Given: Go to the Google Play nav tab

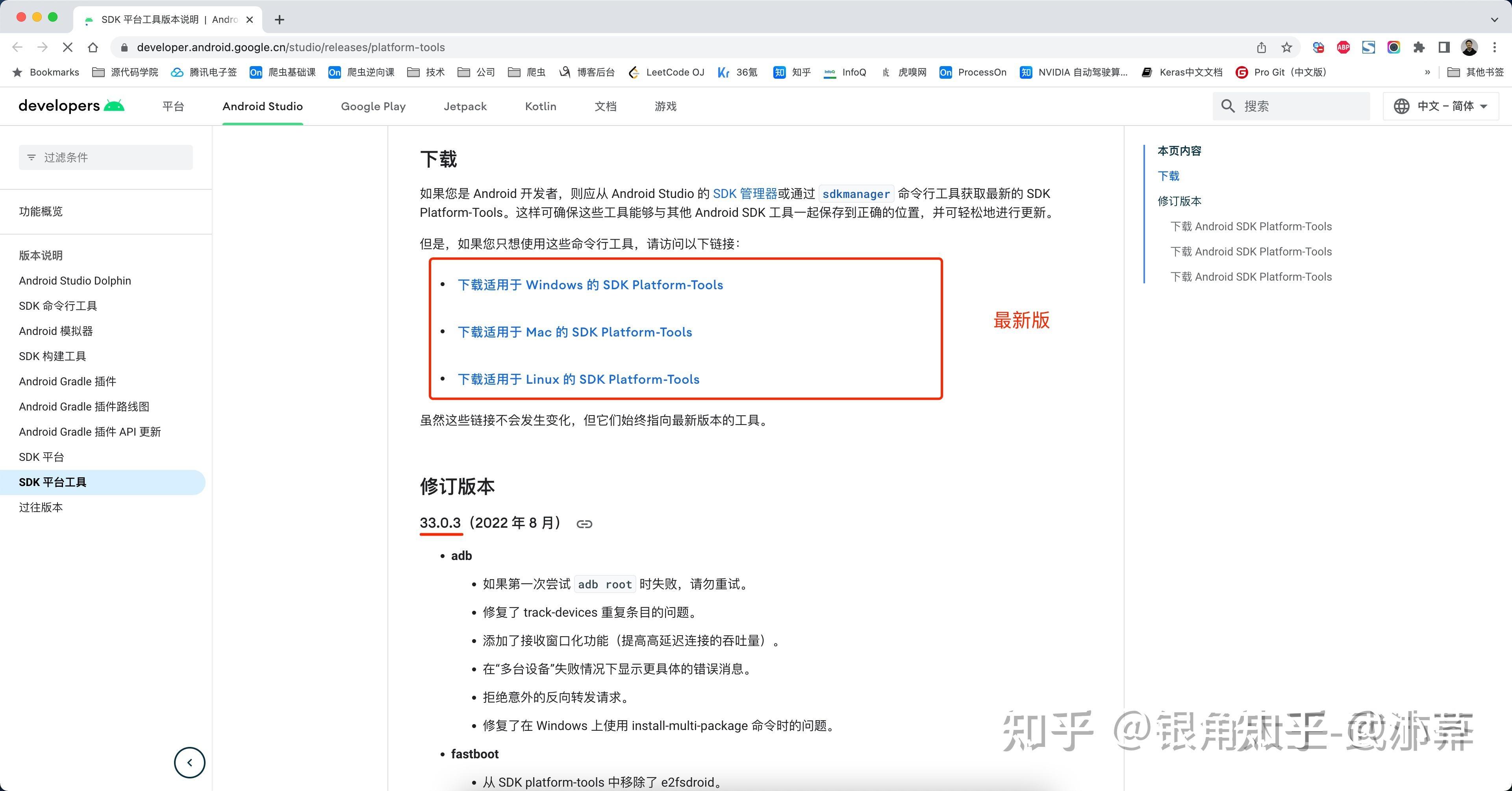Looking at the screenshot, I should tap(373, 106).
